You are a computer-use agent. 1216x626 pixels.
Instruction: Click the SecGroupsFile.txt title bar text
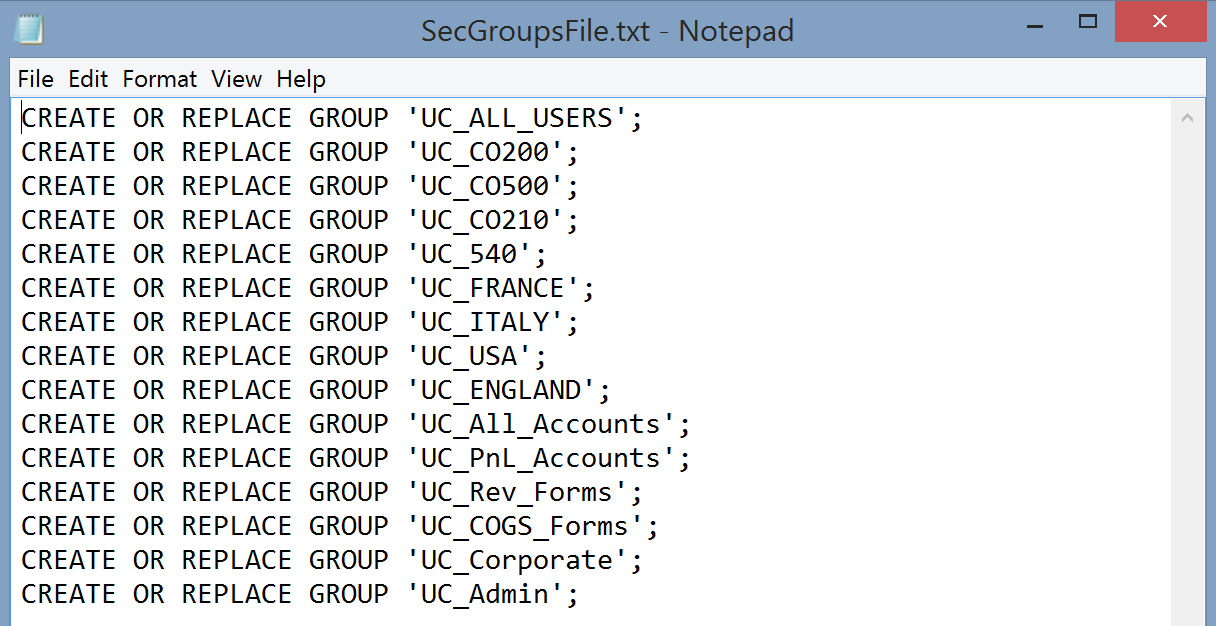(607, 30)
